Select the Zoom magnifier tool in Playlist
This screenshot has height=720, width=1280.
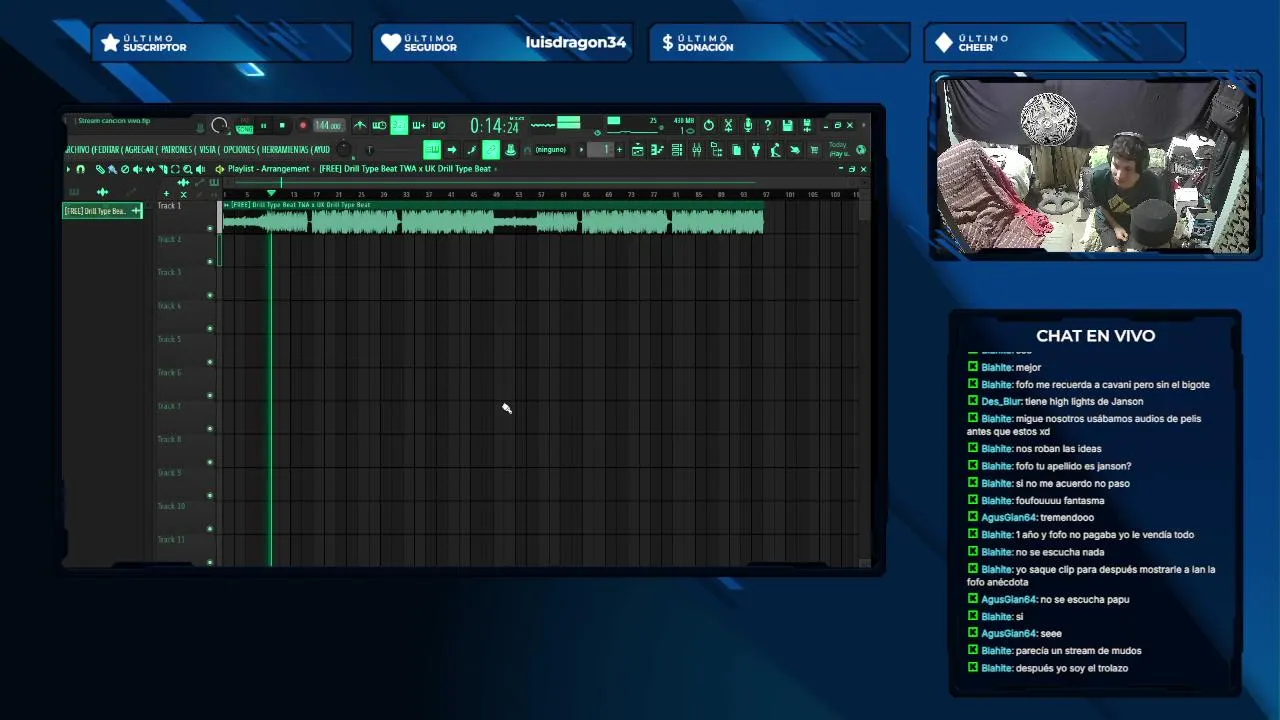[x=187, y=169]
